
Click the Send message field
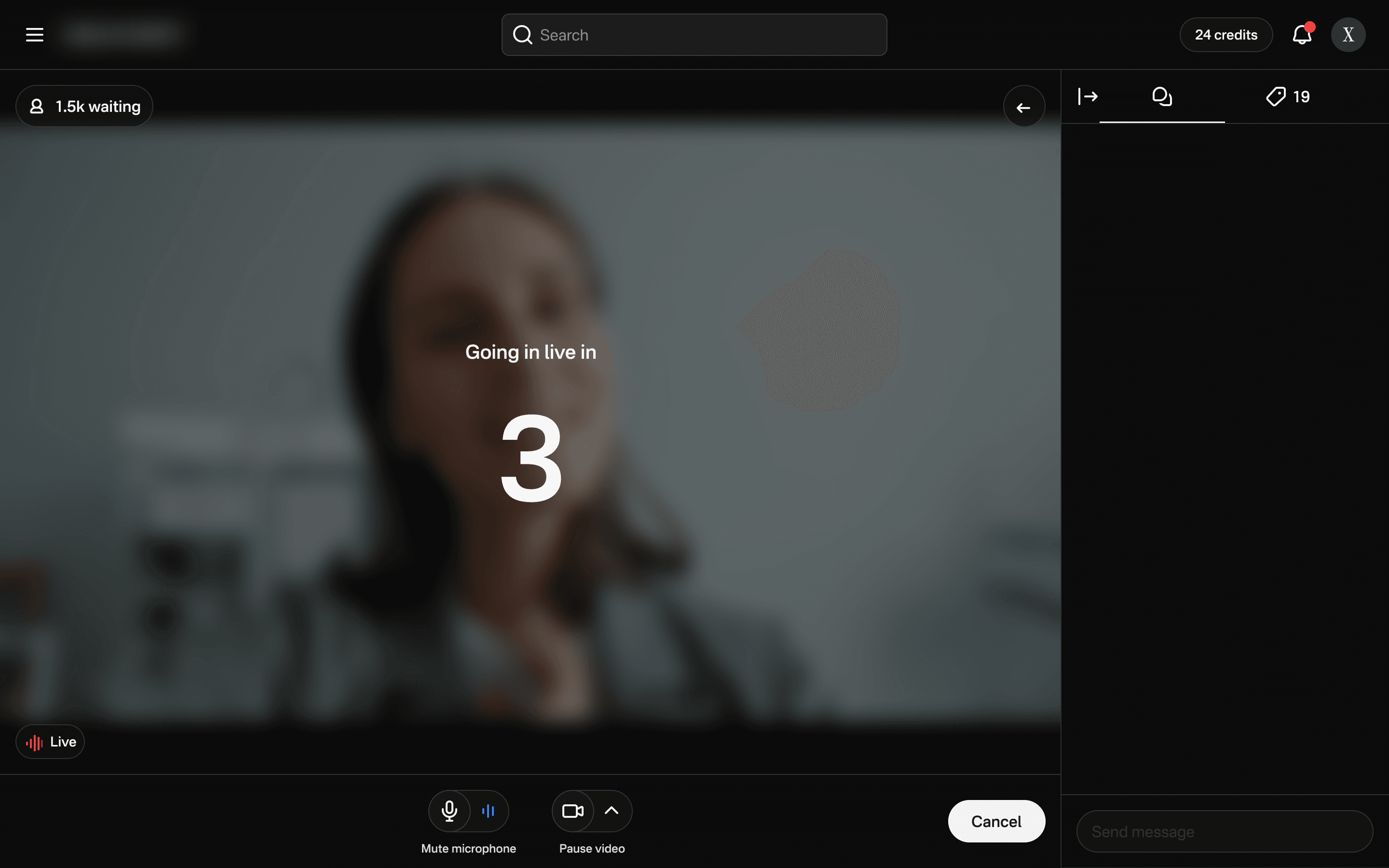pyautogui.click(x=1224, y=831)
